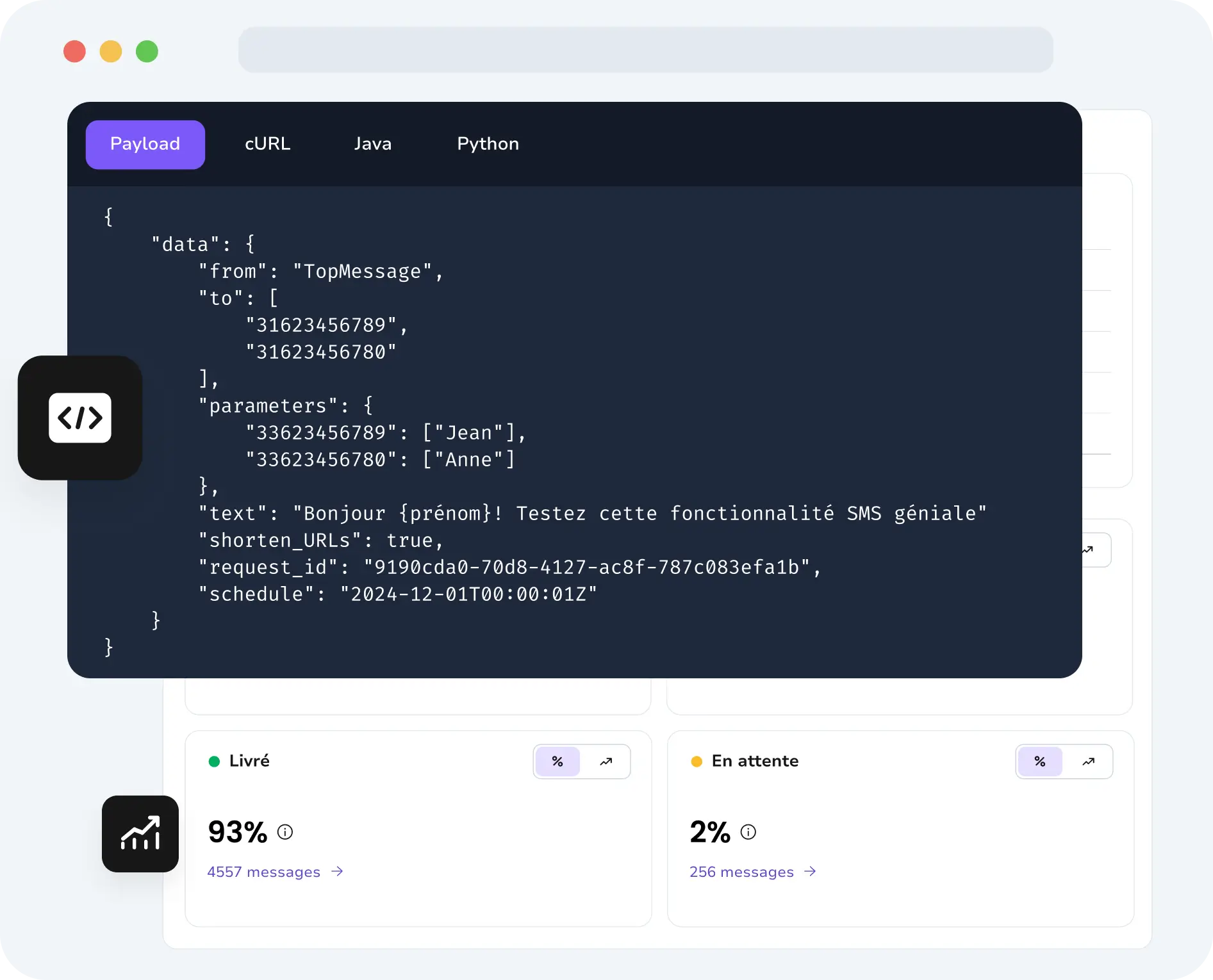The width and height of the screenshot is (1213, 980).
Task: Click the green status dot beside Livré
Action: [214, 761]
